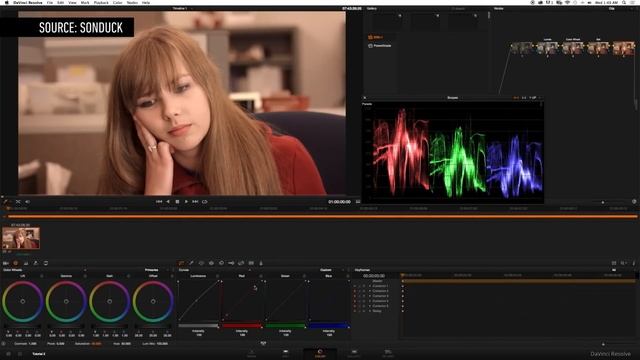Click the stop button under the viewer
The height and width of the screenshot is (360, 640).
177,202
